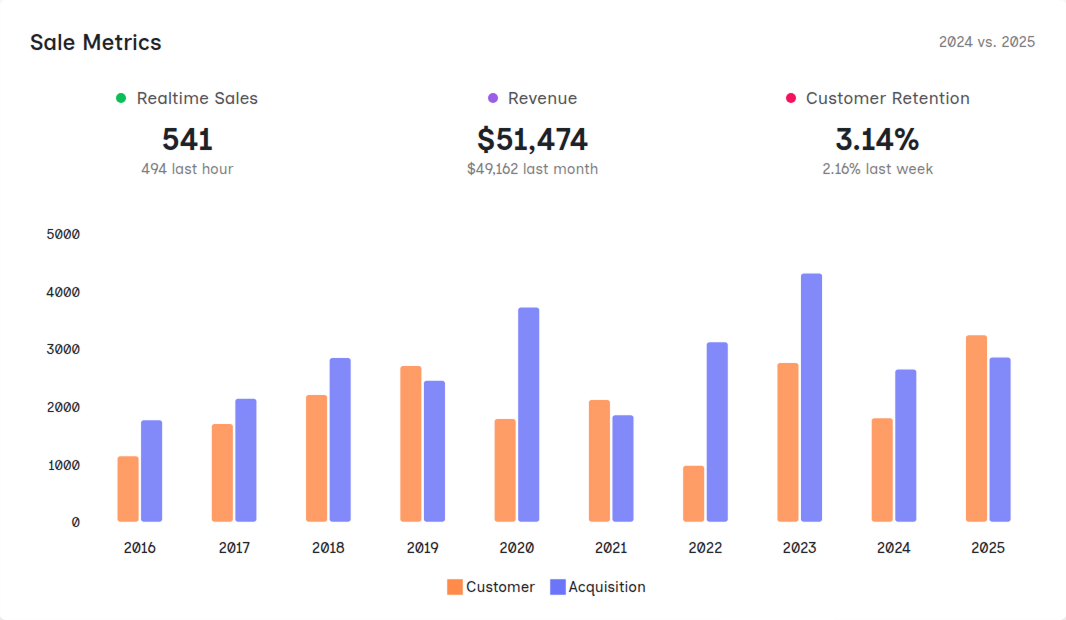Select the 2025 Customer bar
This screenshot has height=620, width=1066.
[x=976, y=428]
